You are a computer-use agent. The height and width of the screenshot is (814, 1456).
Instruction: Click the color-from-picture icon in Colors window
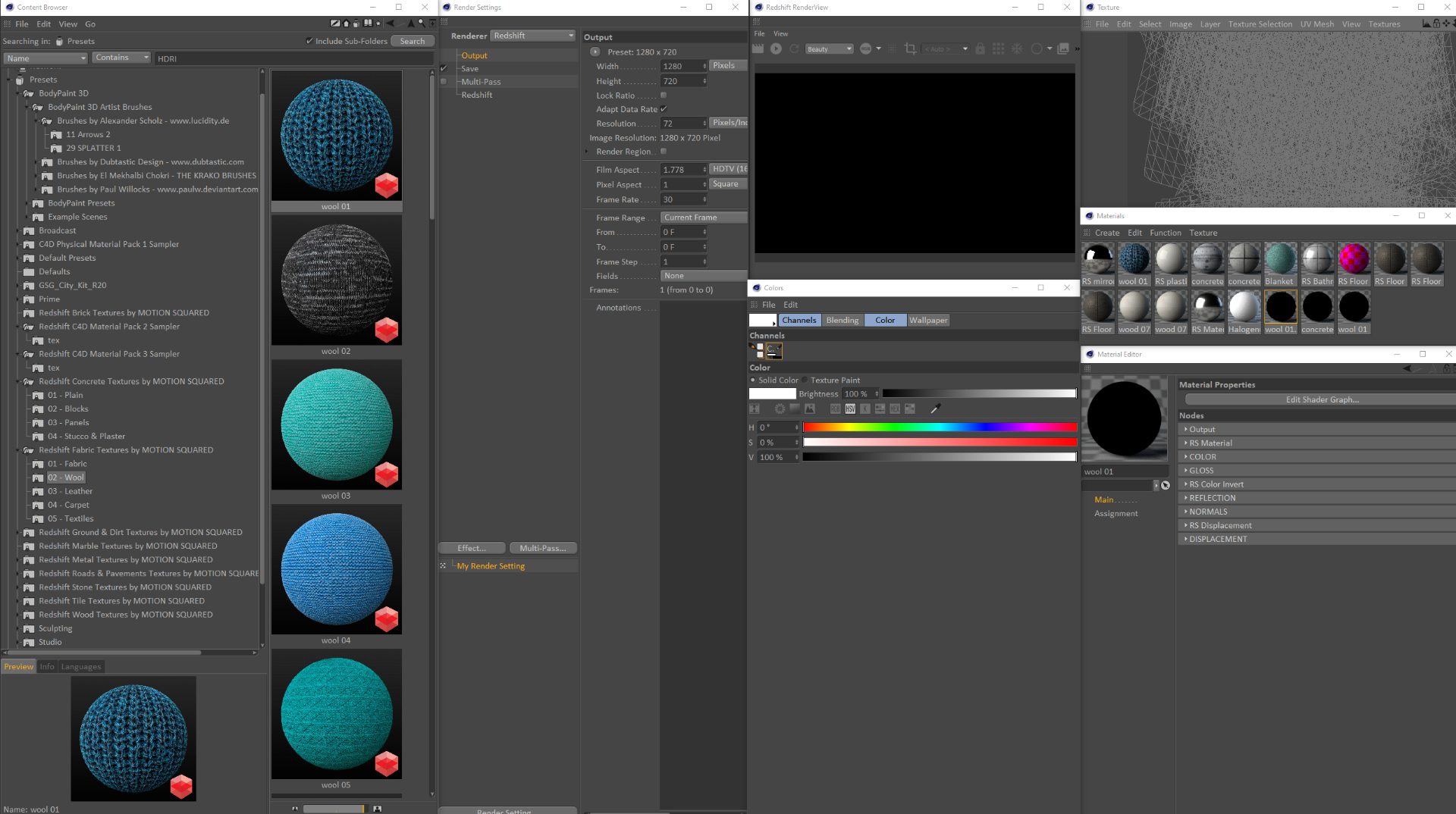tap(809, 409)
